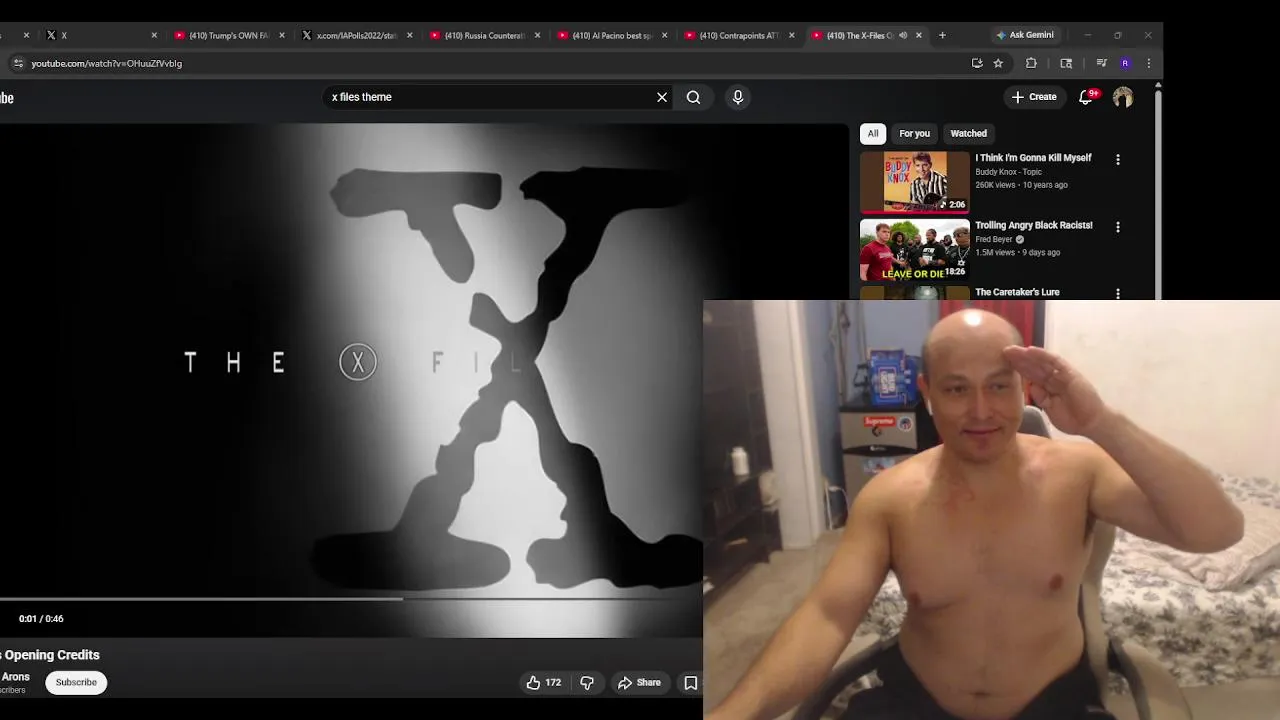Screen dimensions: 1280x720
Task: Open options menu for Caretaker's Lure video
Action: click(1118, 293)
